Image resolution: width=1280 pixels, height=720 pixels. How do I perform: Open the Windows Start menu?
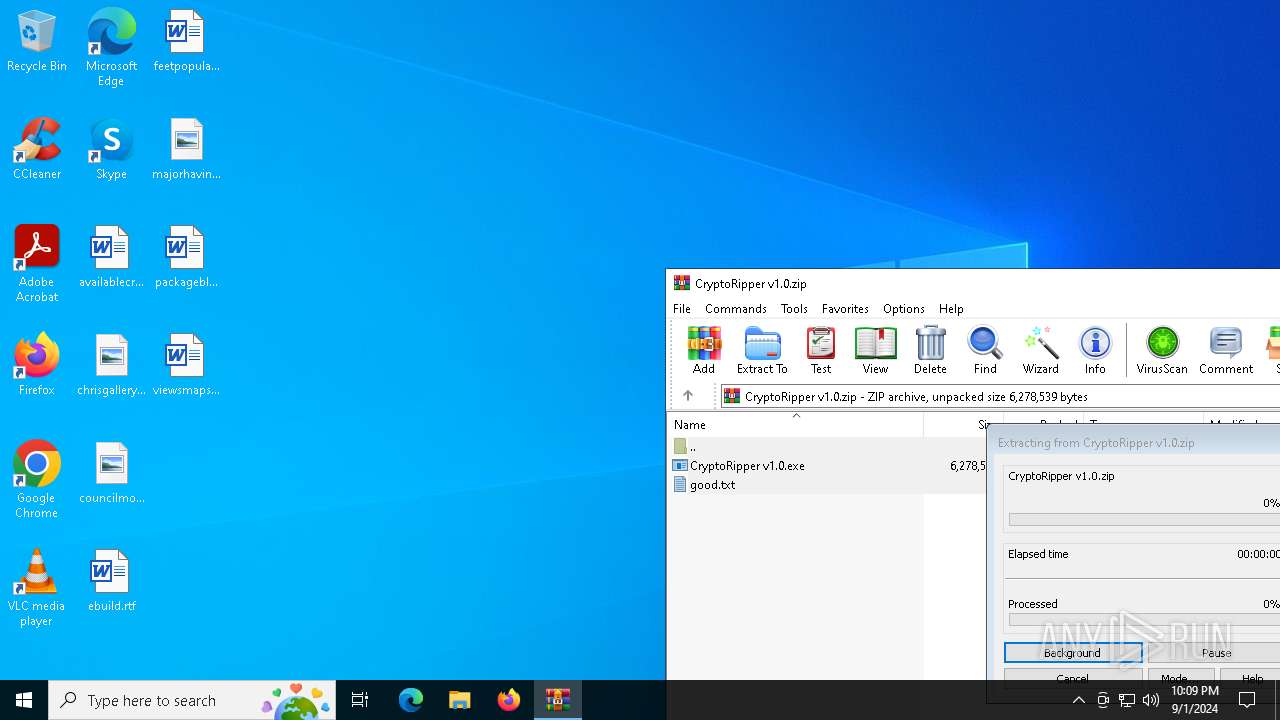click(24, 700)
